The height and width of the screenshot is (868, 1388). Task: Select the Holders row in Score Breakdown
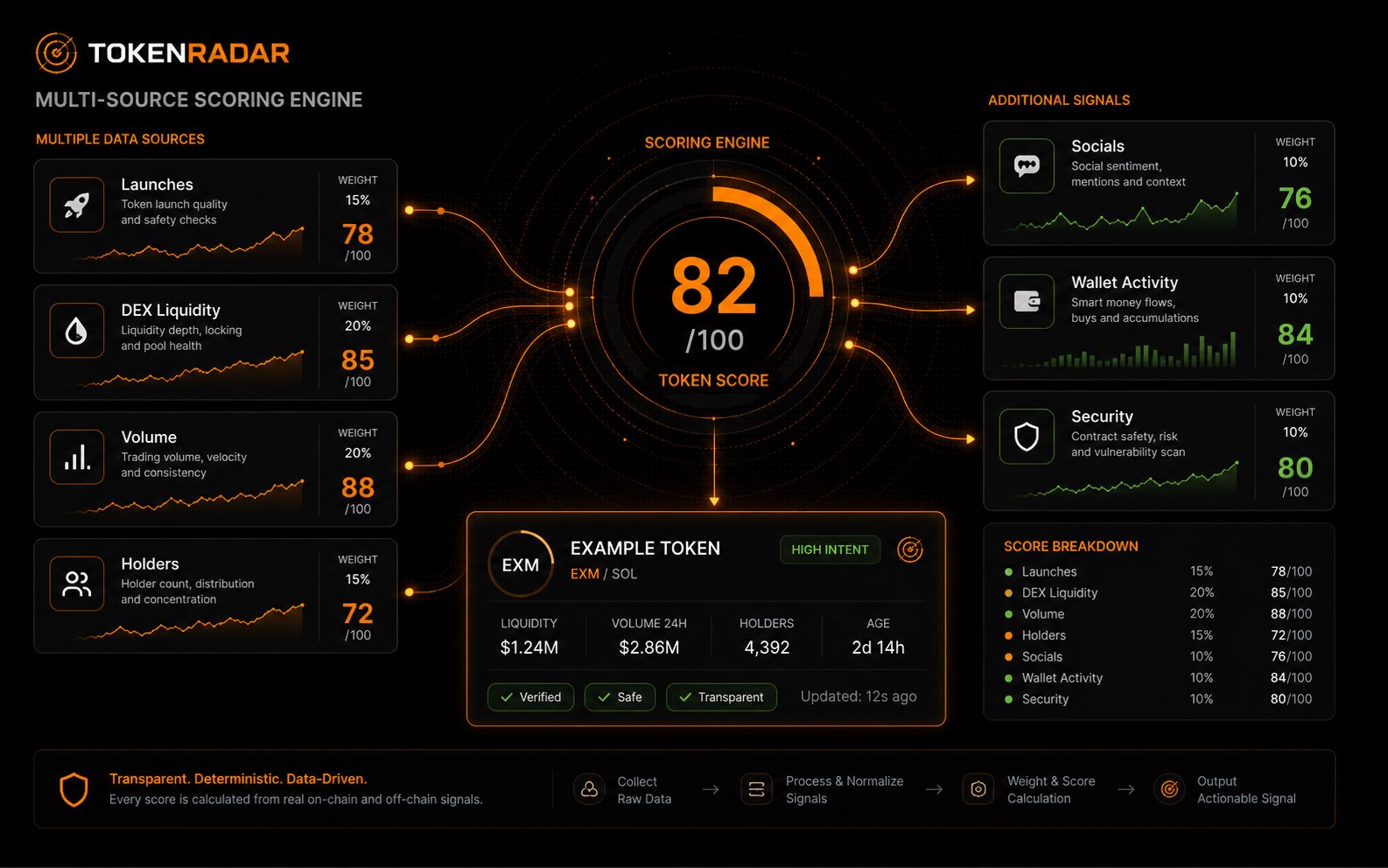(x=1159, y=635)
